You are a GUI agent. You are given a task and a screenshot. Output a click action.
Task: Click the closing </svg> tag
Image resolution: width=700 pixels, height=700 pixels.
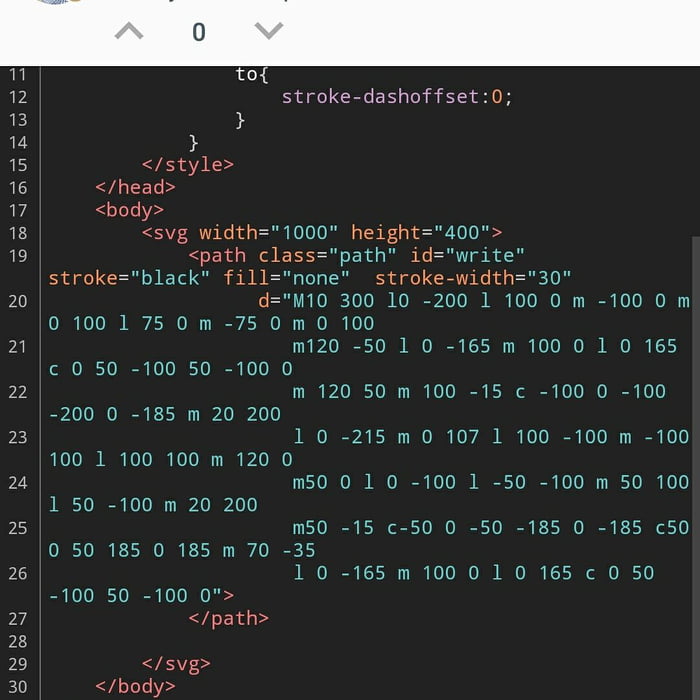pyautogui.click(x=176, y=663)
